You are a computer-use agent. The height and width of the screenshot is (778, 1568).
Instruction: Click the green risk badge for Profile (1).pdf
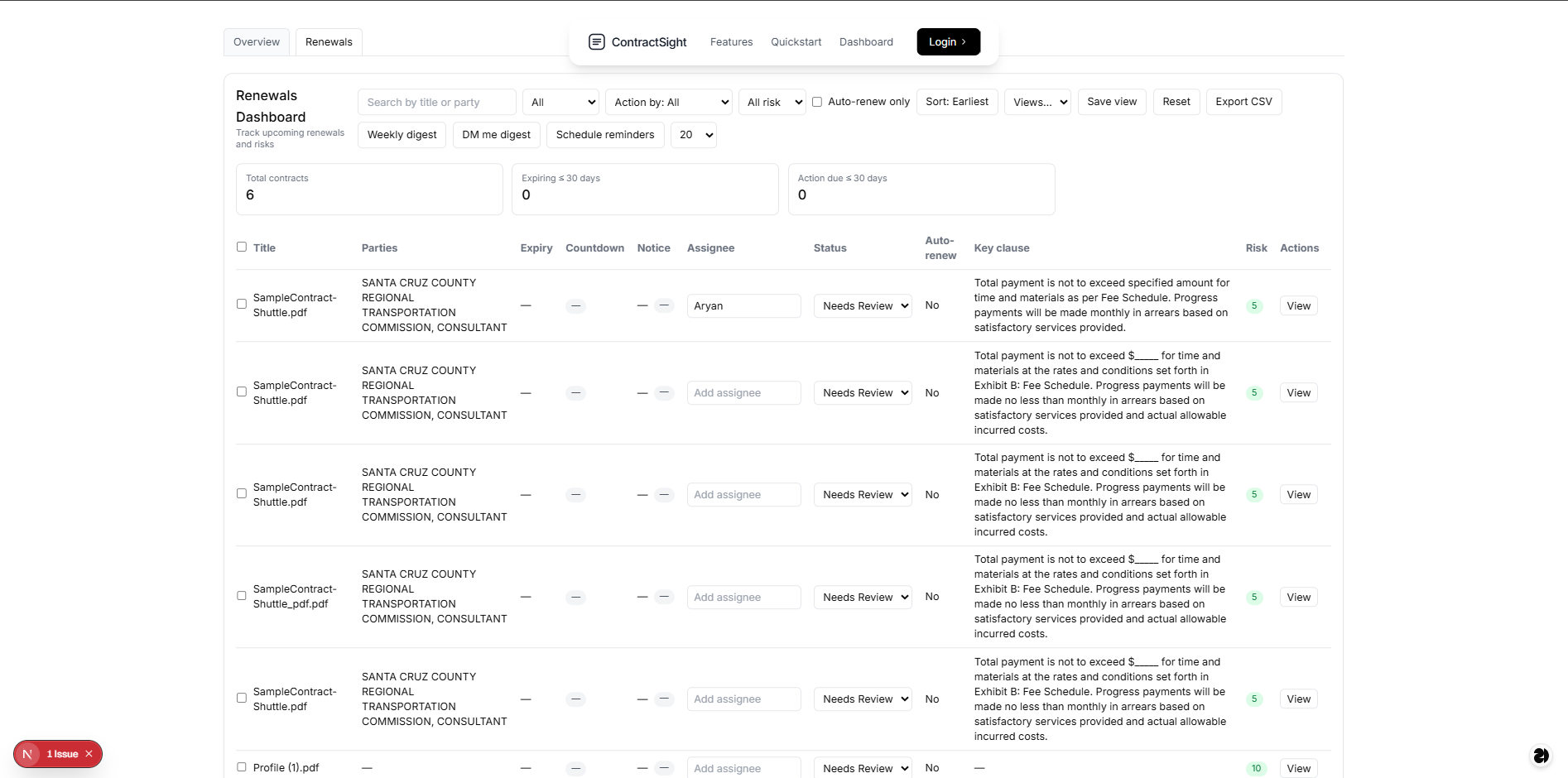(1256, 768)
